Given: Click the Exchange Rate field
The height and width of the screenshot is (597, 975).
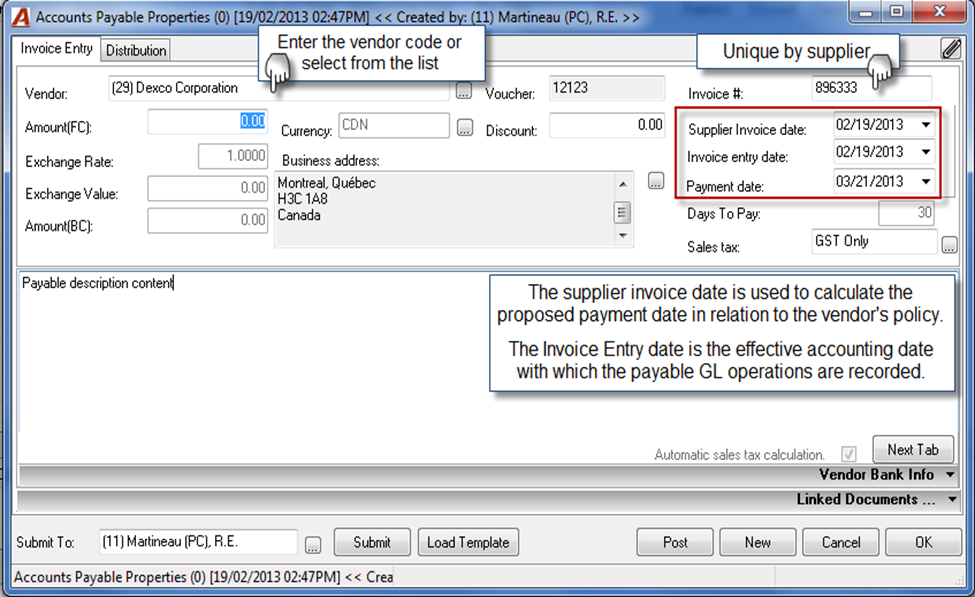Looking at the screenshot, I should [233, 156].
